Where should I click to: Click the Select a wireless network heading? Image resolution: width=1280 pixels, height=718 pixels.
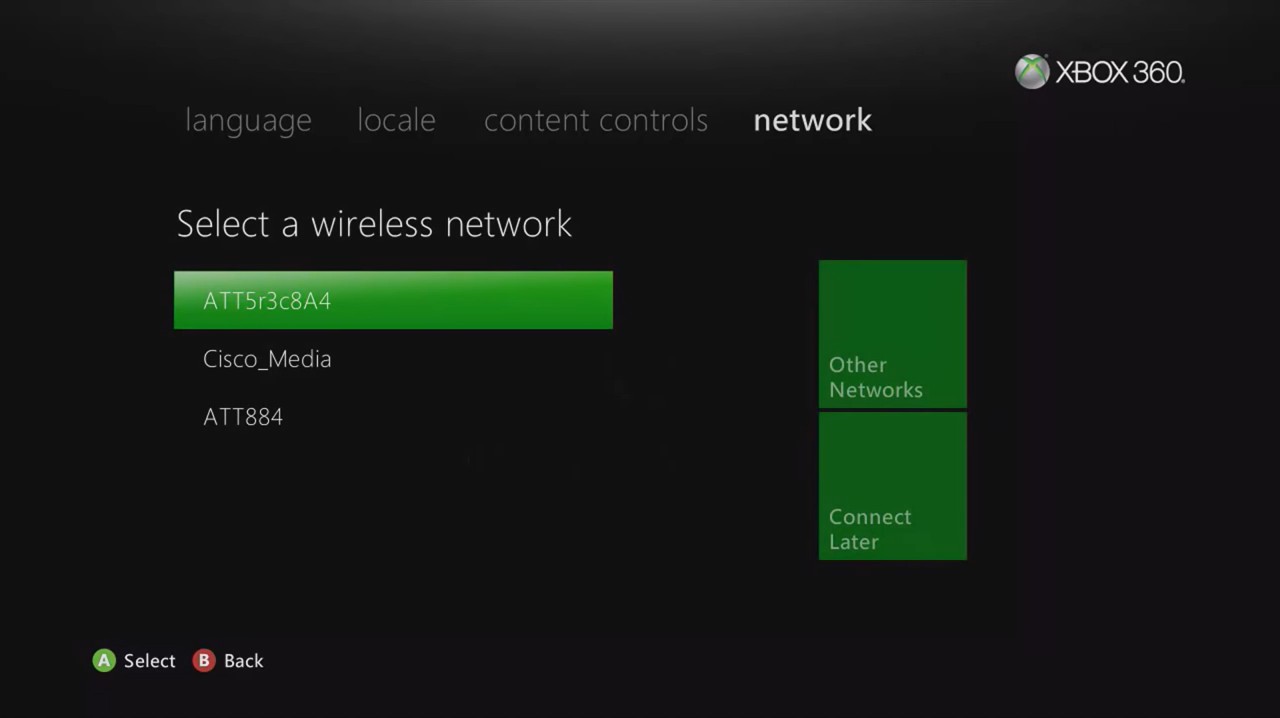point(374,224)
